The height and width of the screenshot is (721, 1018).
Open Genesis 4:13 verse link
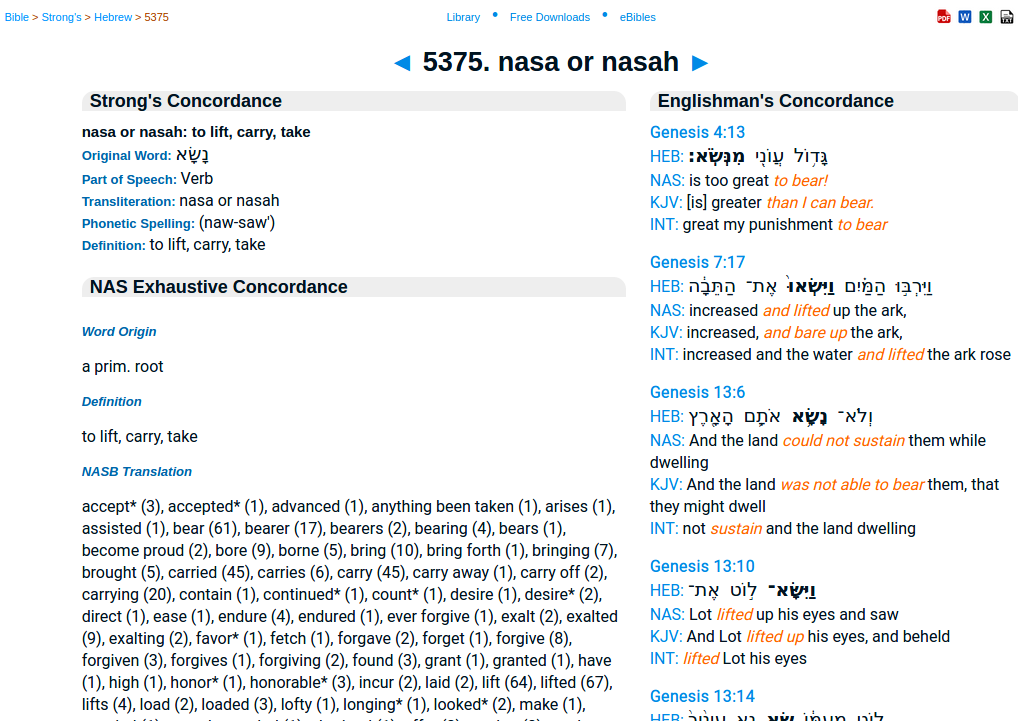click(697, 132)
